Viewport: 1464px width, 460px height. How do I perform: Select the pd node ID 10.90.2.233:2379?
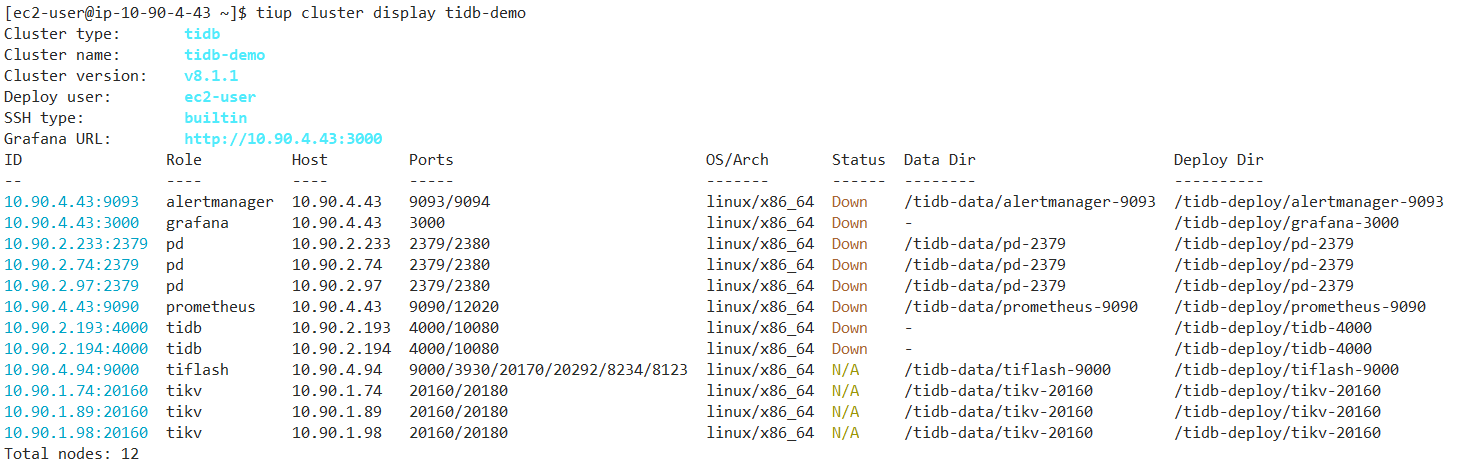(x=76, y=244)
